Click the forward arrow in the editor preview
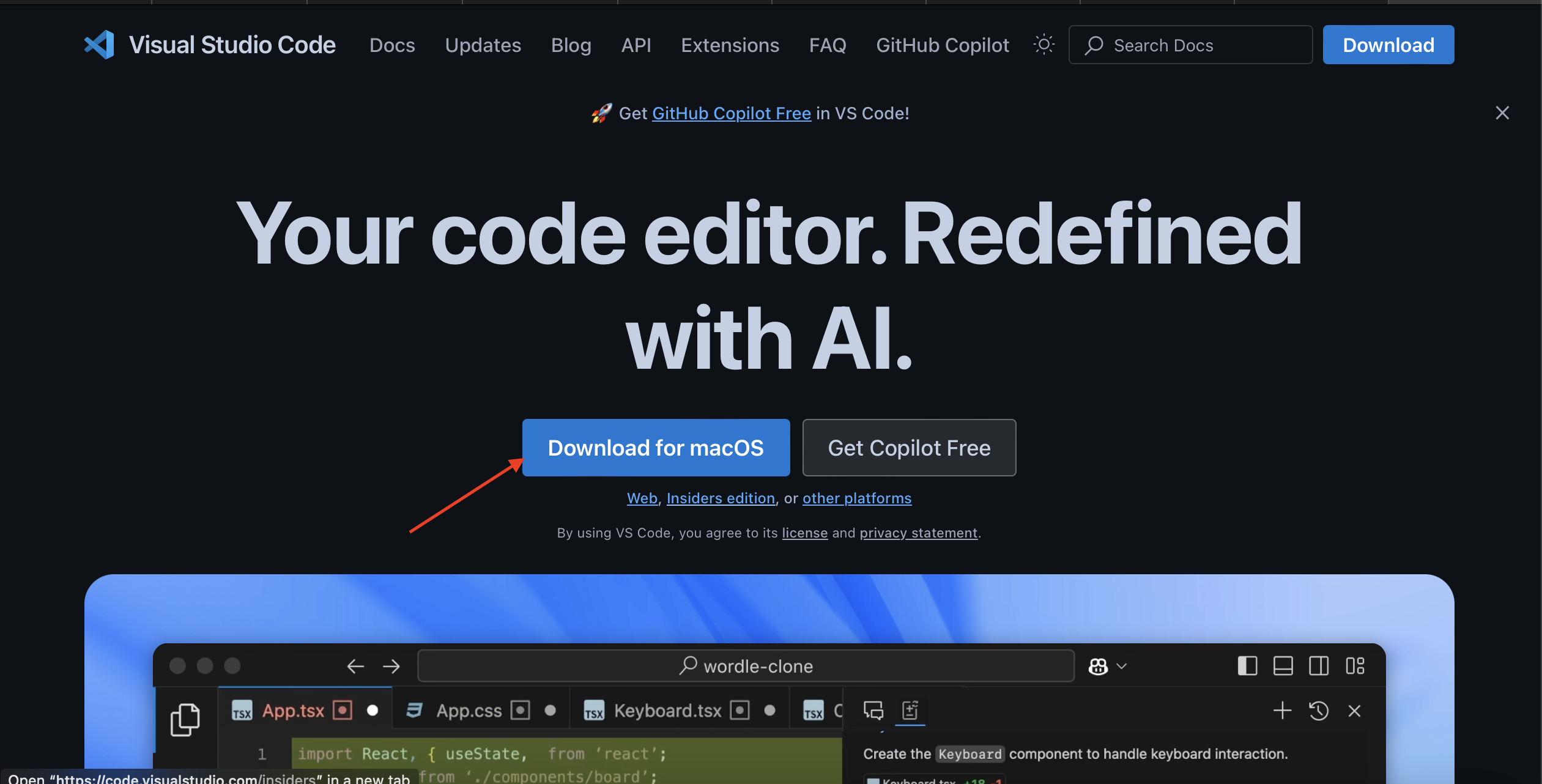Image resolution: width=1542 pixels, height=784 pixels. [391, 666]
